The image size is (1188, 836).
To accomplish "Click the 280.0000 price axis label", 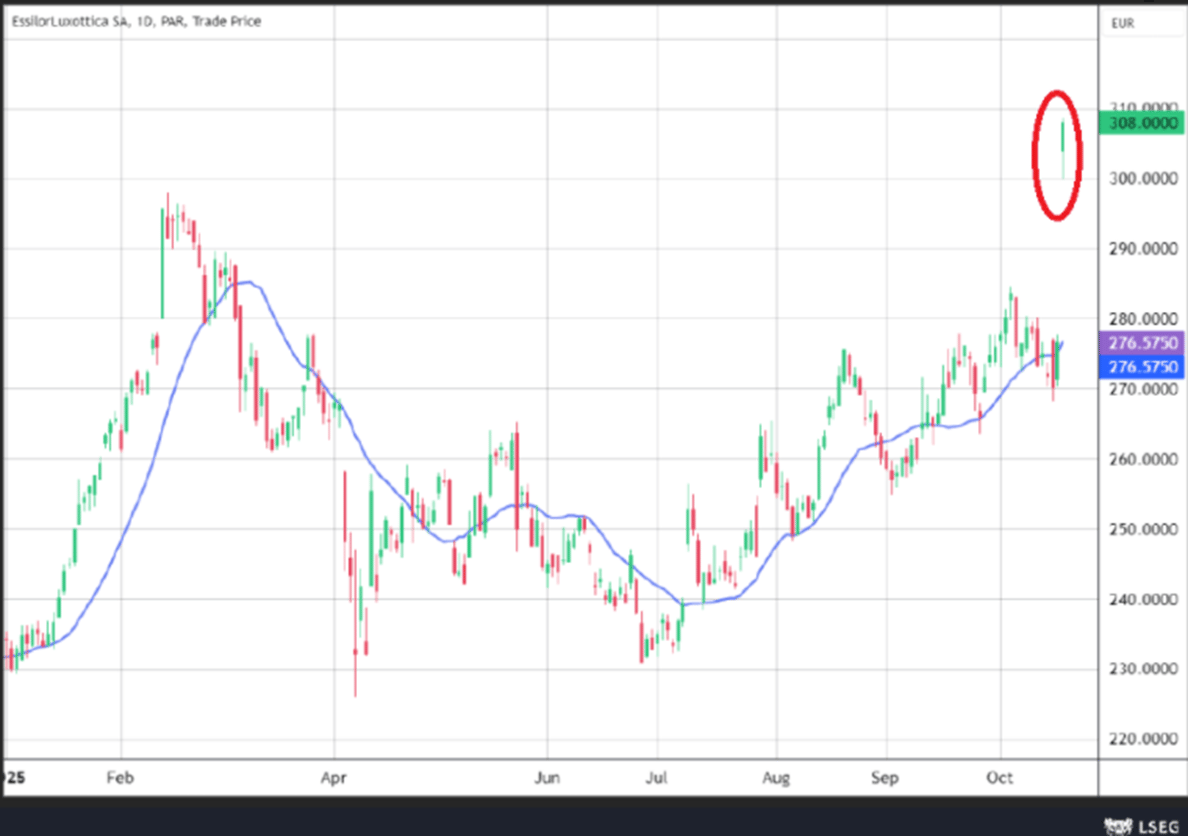I will point(1143,319).
